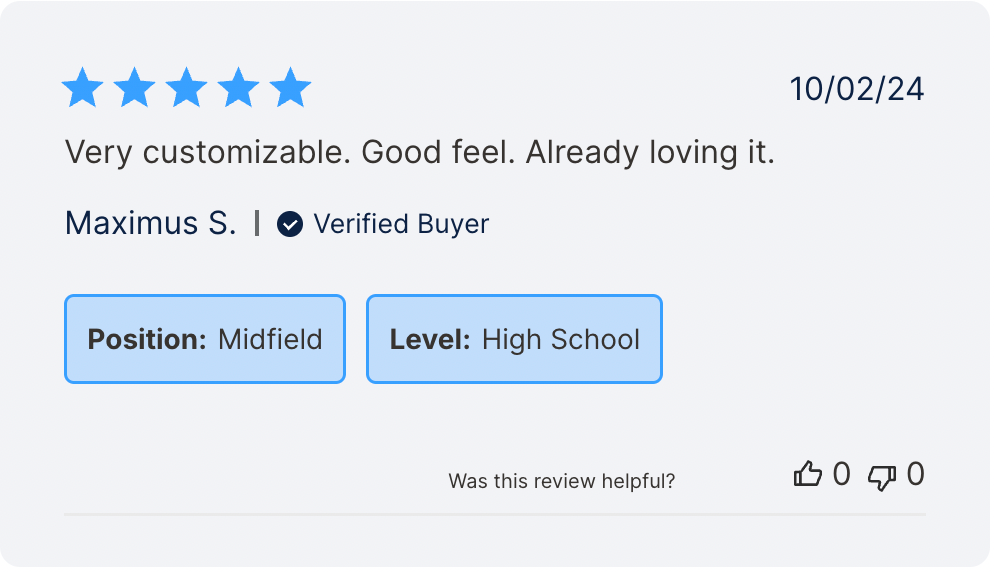Click the Verified Buyer checkmark badge
Image resolution: width=994 pixels, height=572 pixels.
coord(290,224)
